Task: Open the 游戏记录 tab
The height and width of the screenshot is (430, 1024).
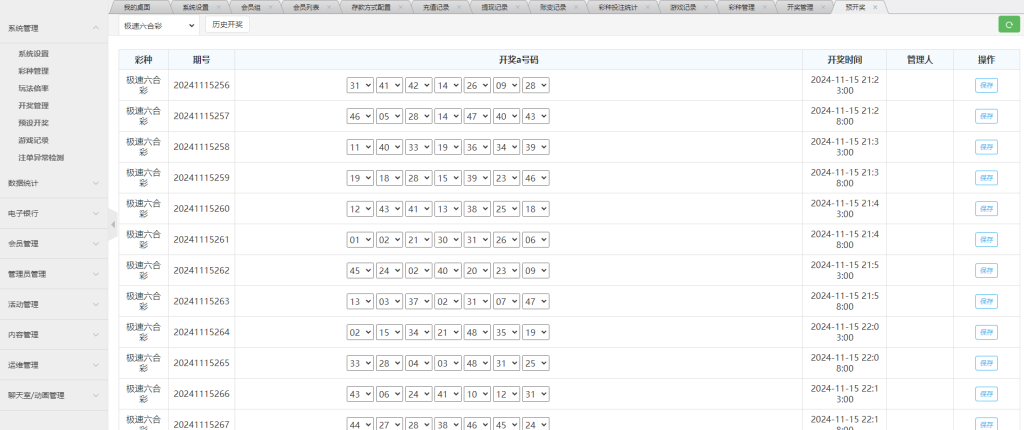Action: pos(683,7)
